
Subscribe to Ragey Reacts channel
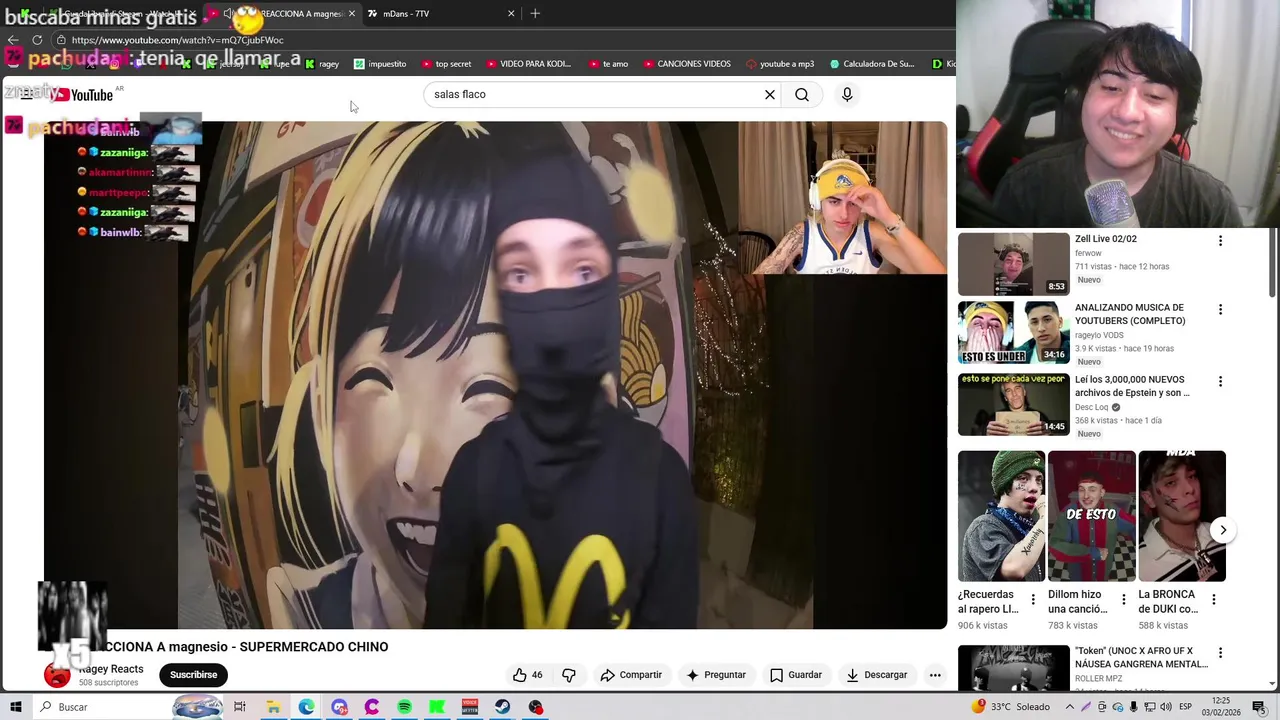pyautogui.click(x=193, y=675)
